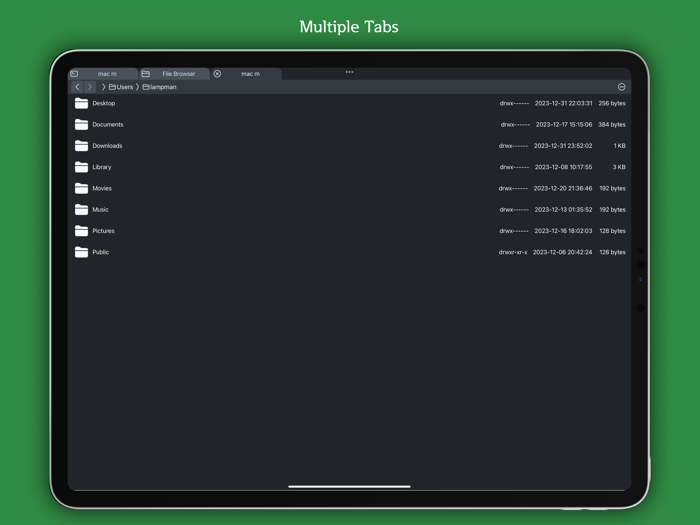Image resolution: width=700 pixels, height=525 pixels.
Task: Switch to the first mac m tab
Action: coord(103,74)
